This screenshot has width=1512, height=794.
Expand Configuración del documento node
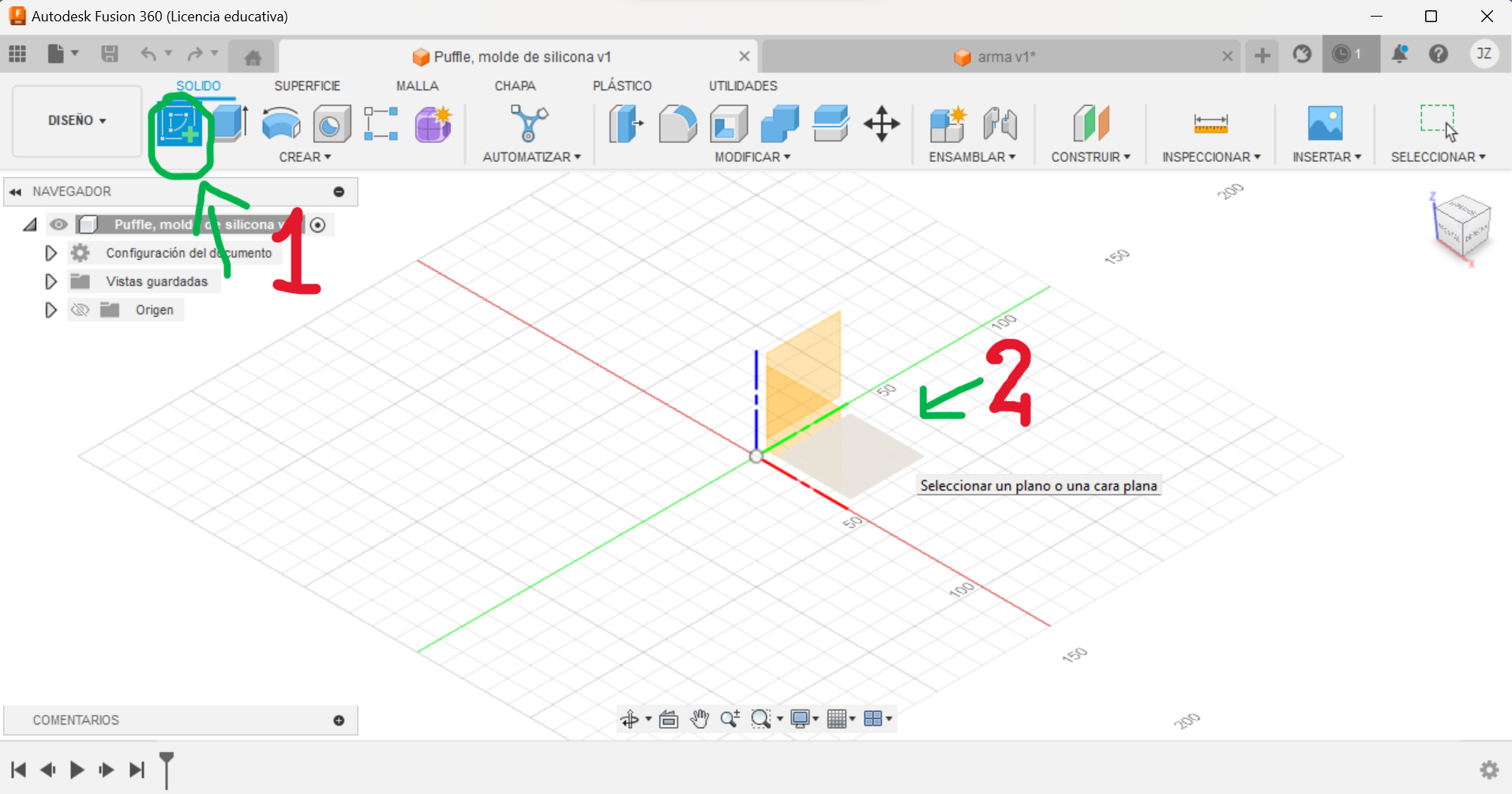coord(51,254)
